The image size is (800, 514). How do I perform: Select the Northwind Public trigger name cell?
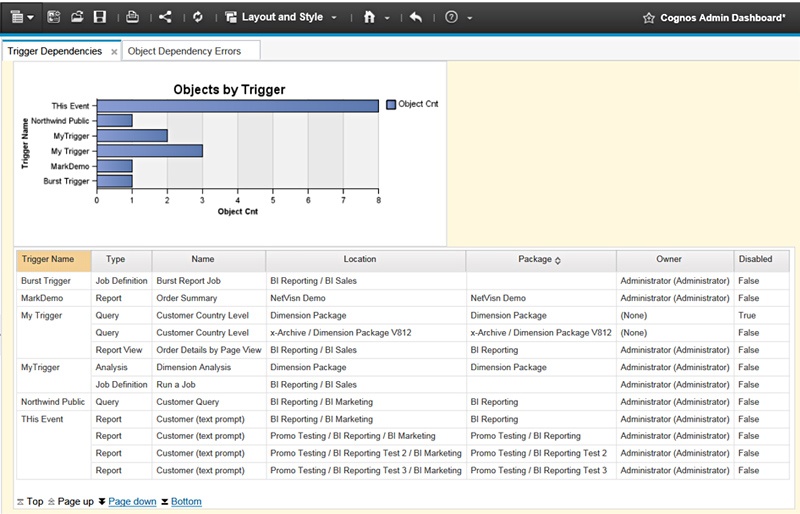53,402
